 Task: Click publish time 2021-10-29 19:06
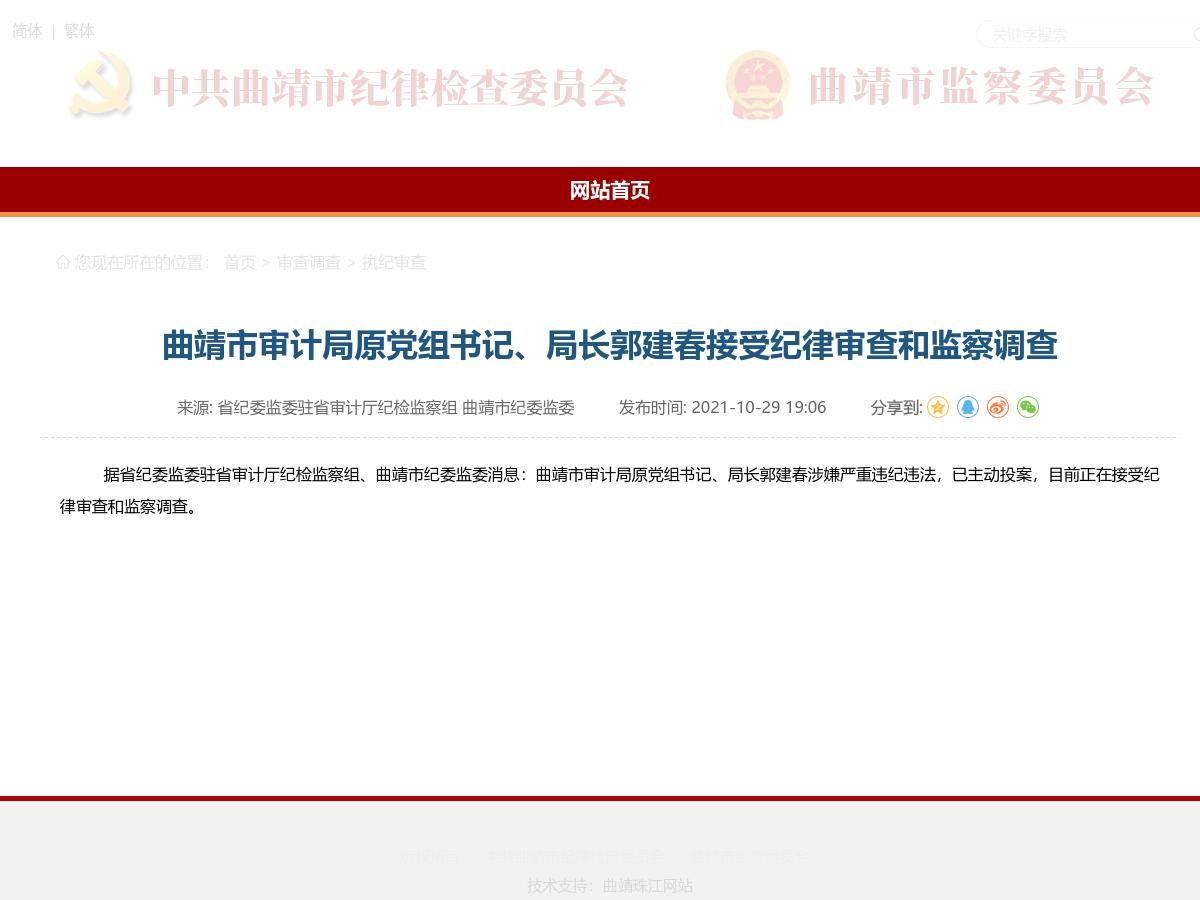tap(758, 407)
